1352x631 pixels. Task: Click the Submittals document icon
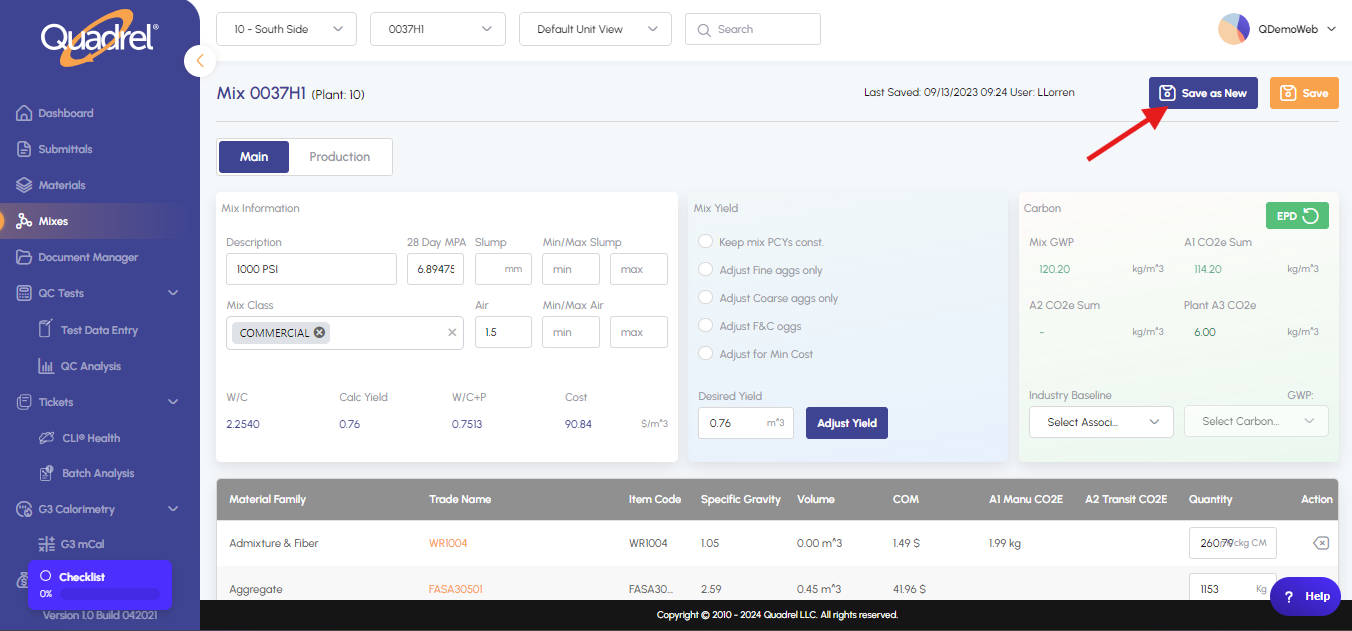(x=25, y=149)
